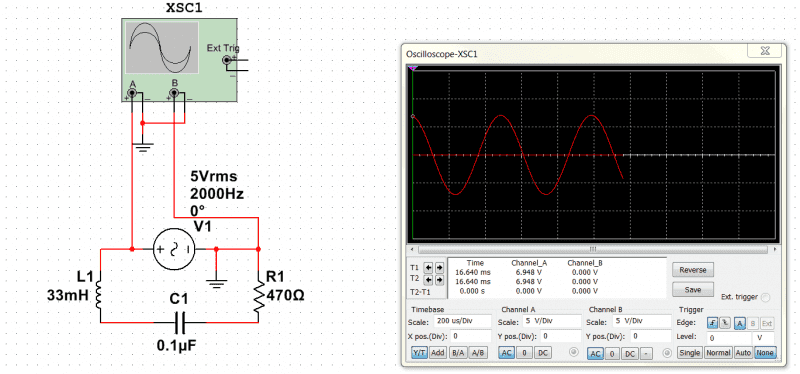Image resolution: width=800 pixels, height=374 pixels.
Task: Click the Reverse button
Action: [x=693, y=269]
